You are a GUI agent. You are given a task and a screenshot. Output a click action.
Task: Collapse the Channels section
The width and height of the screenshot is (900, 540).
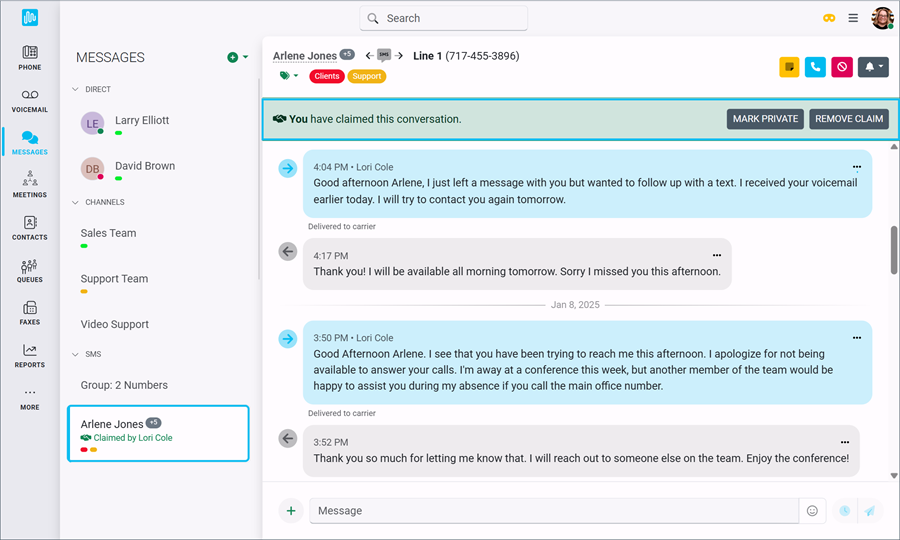coord(75,202)
